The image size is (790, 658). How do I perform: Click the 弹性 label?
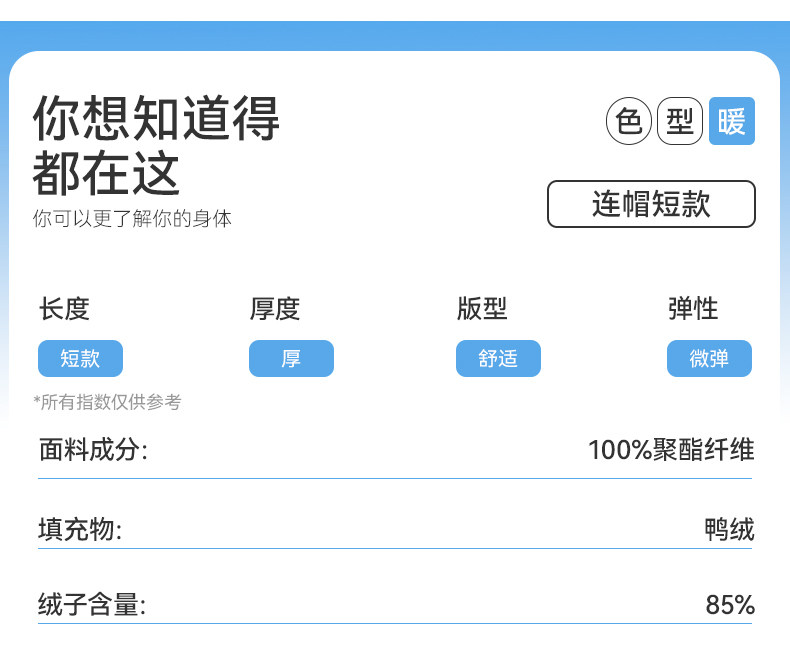tap(693, 309)
